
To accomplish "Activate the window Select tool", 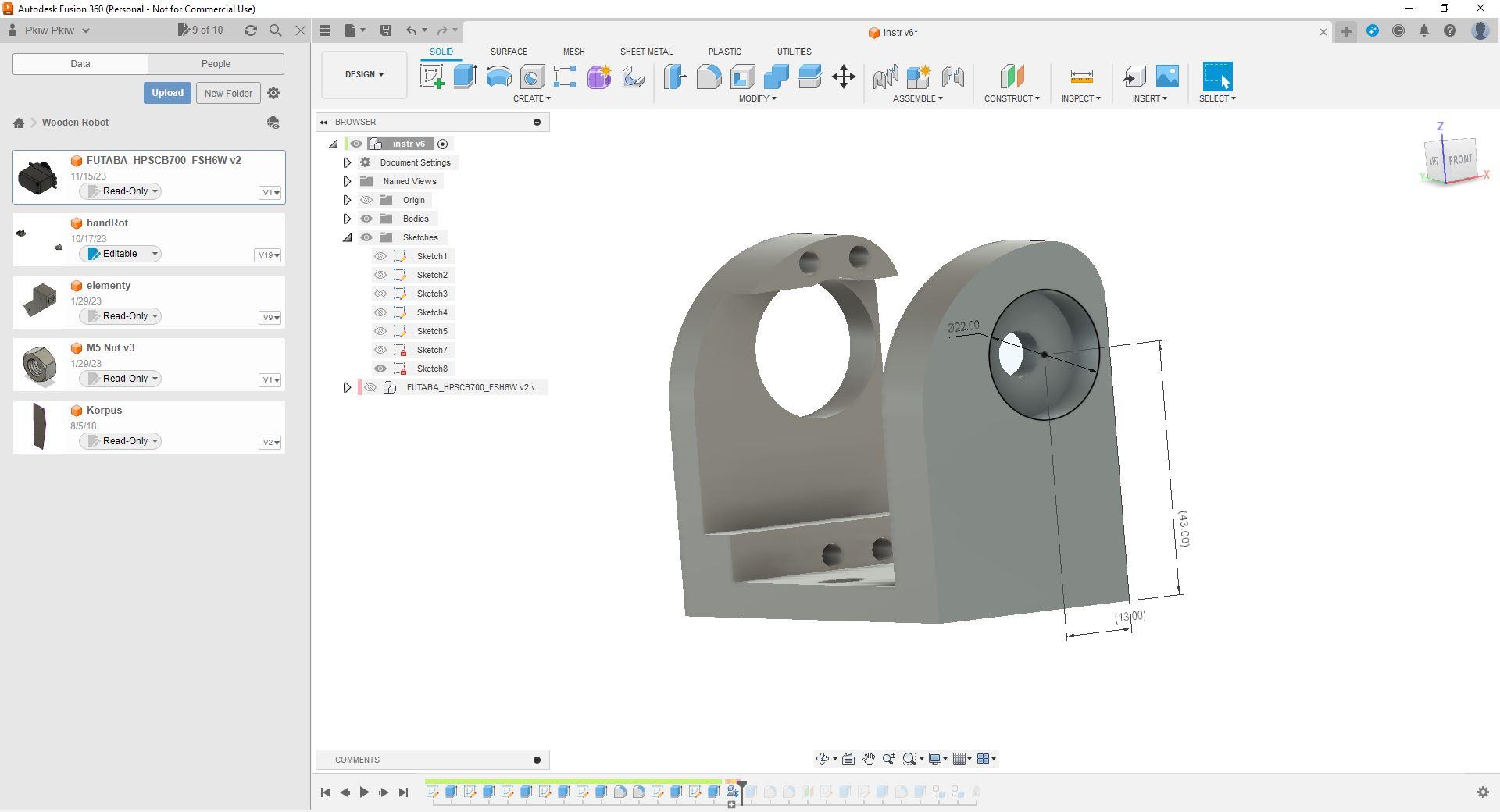I will coord(1217,77).
